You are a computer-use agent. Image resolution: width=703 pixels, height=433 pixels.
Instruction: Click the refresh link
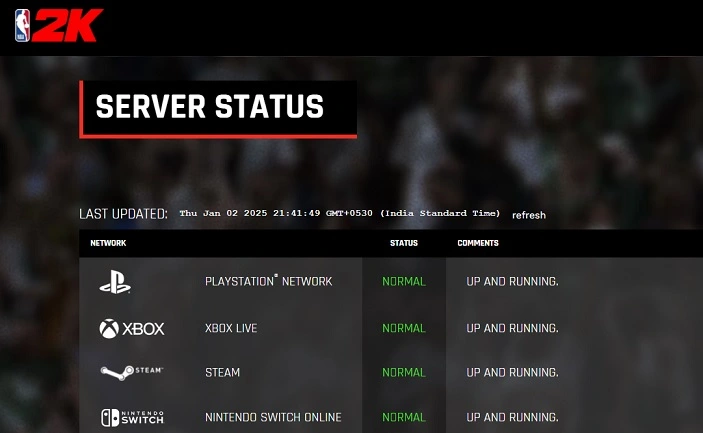coord(529,215)
